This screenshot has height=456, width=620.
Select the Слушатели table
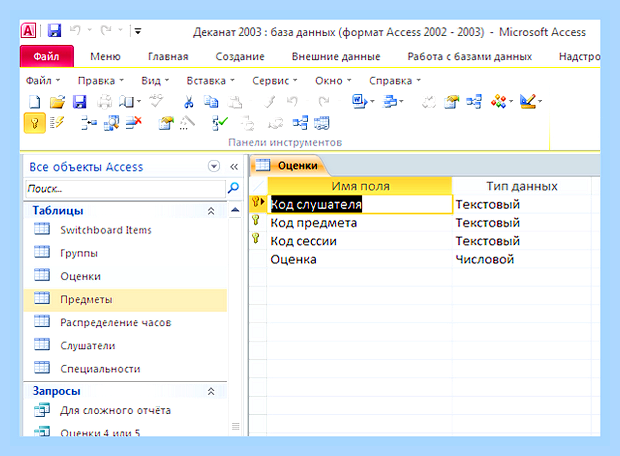[125, 346]
